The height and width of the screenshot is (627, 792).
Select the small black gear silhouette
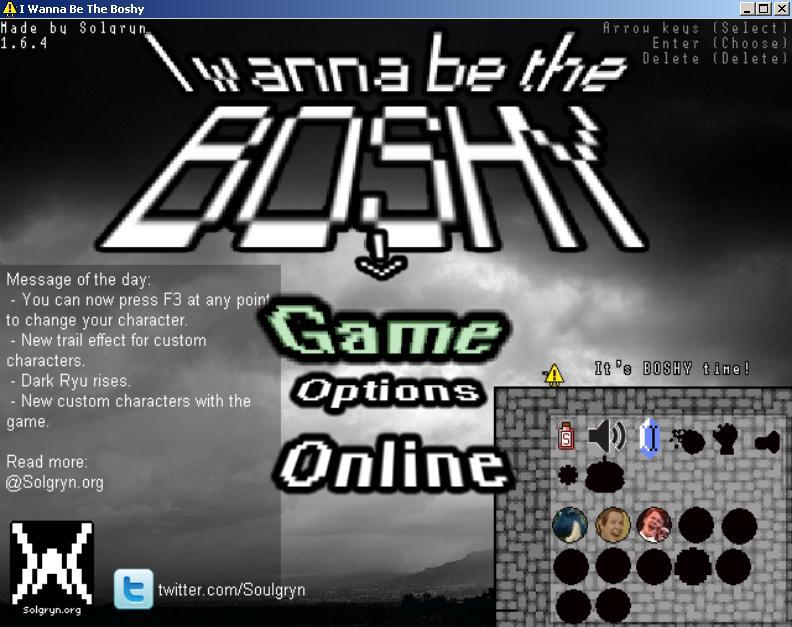coord(568,475)
